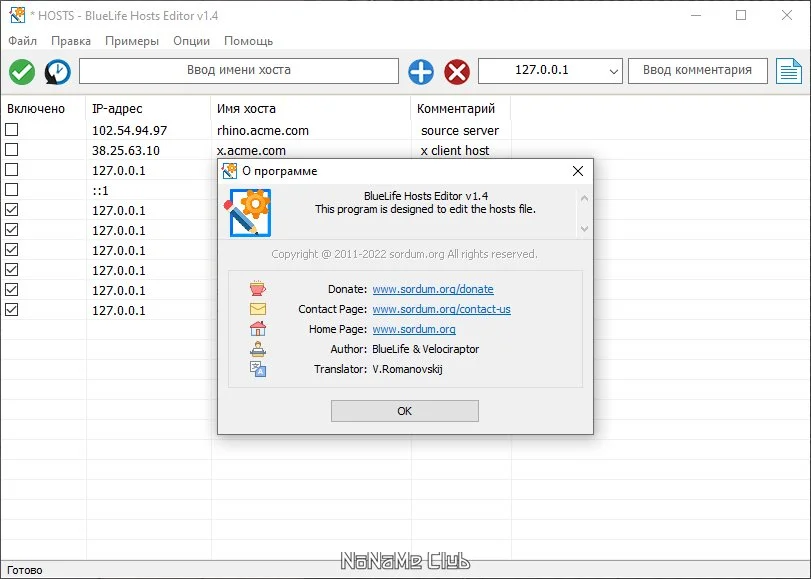Open the www.sordum.org/donate link

coord(433,289)
